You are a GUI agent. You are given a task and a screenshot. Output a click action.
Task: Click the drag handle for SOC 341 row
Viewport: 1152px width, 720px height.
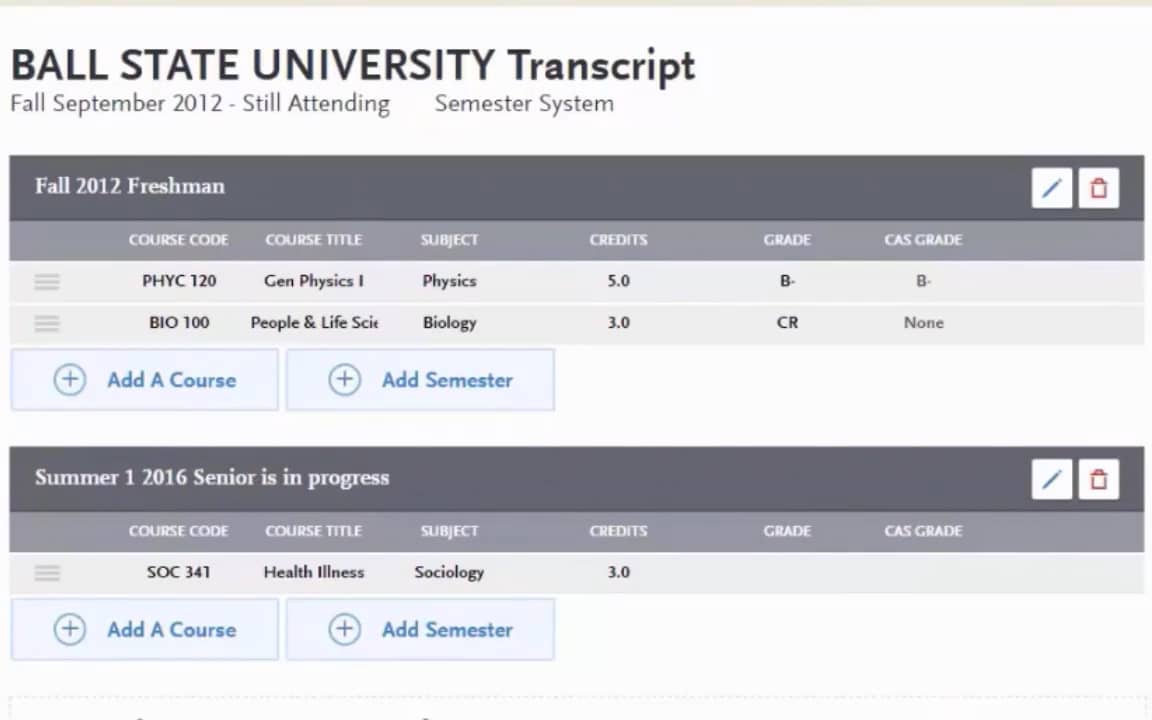[47, 573]
